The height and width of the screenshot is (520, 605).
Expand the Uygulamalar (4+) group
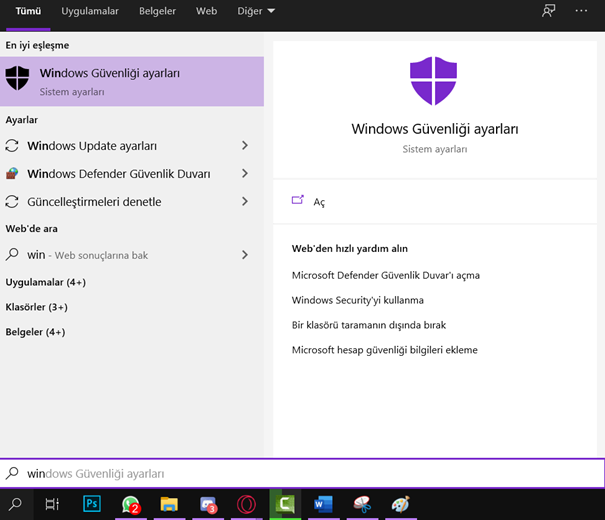coord(46,282)
